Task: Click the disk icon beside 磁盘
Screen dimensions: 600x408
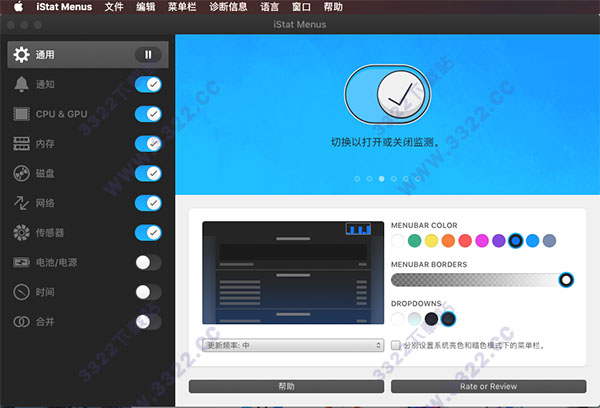Action: click(x=21, y=173)
